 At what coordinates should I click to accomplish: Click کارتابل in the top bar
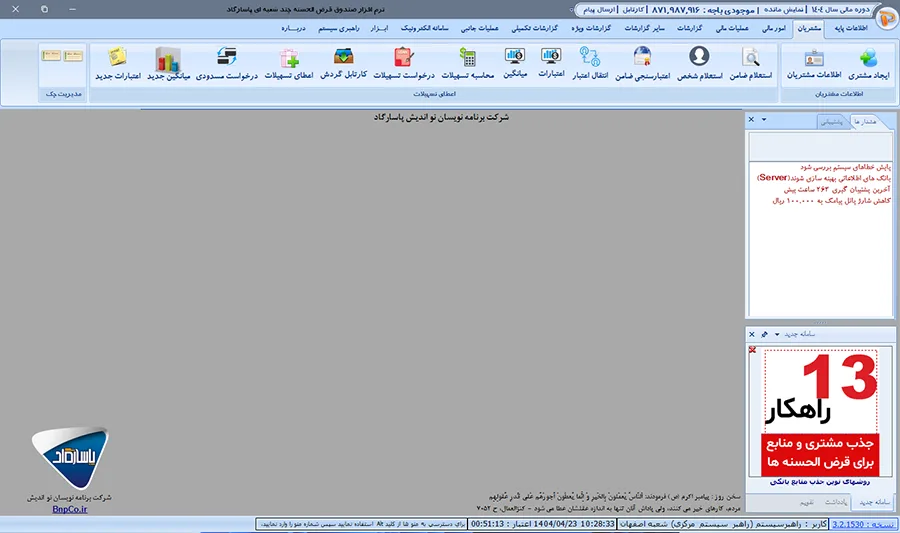click(x=633, y=10)
